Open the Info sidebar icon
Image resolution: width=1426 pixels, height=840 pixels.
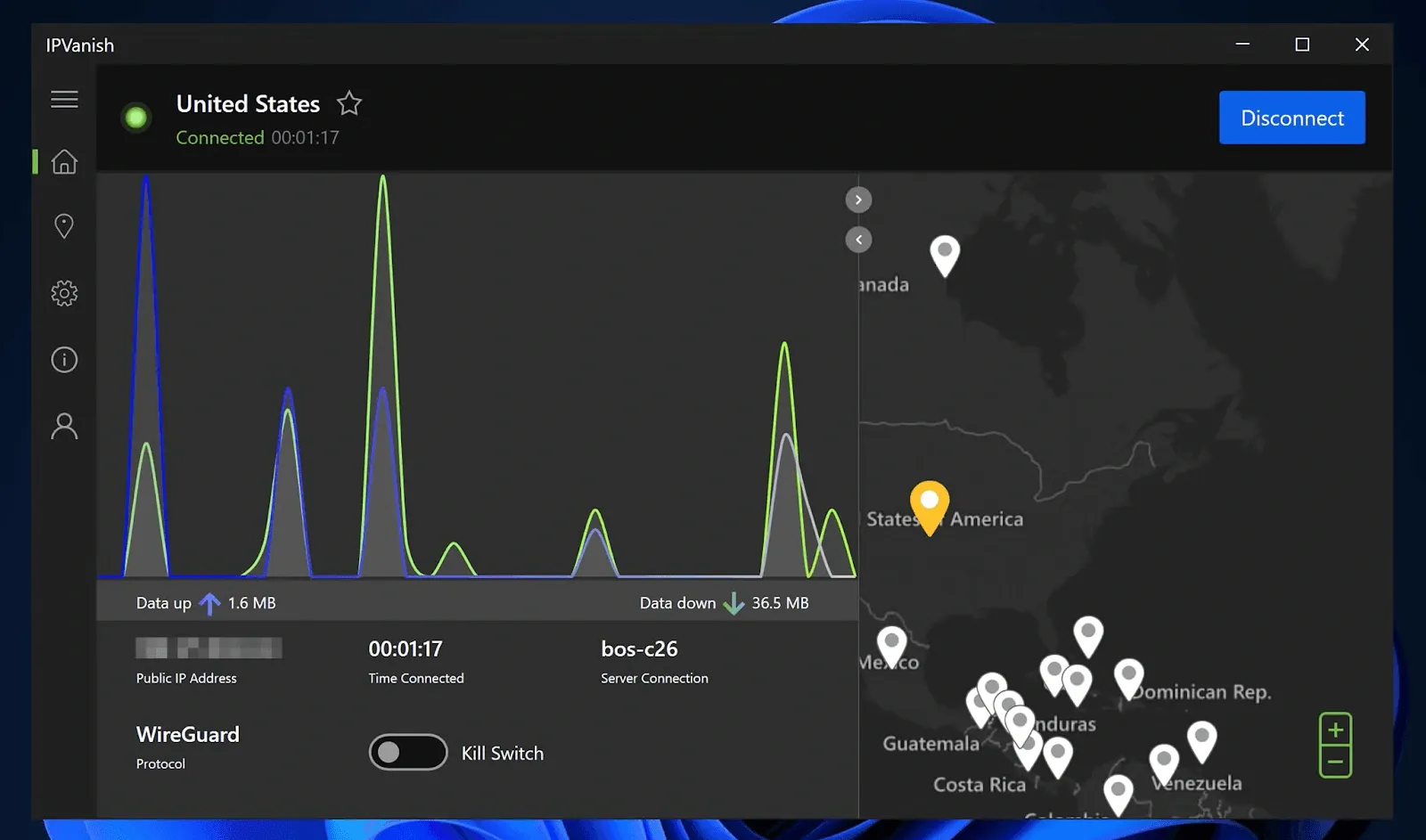point(64,360)
